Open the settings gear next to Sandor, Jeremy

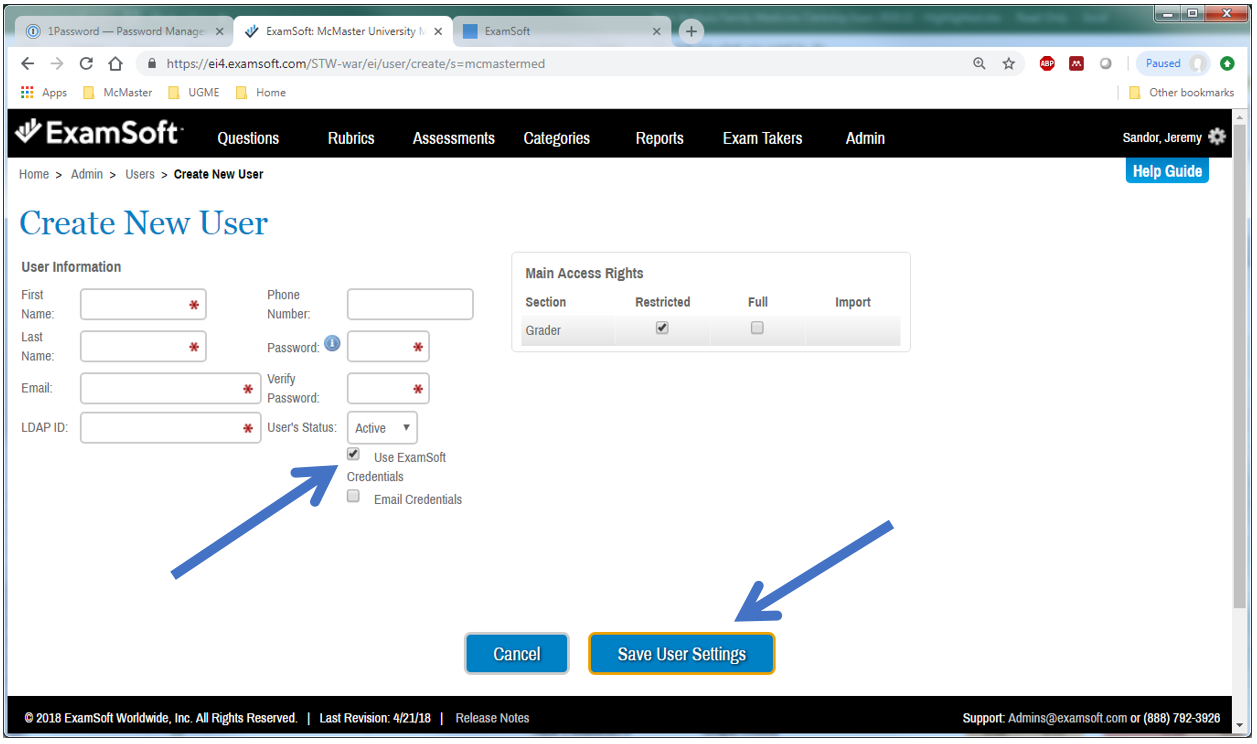pos(1217,137)
